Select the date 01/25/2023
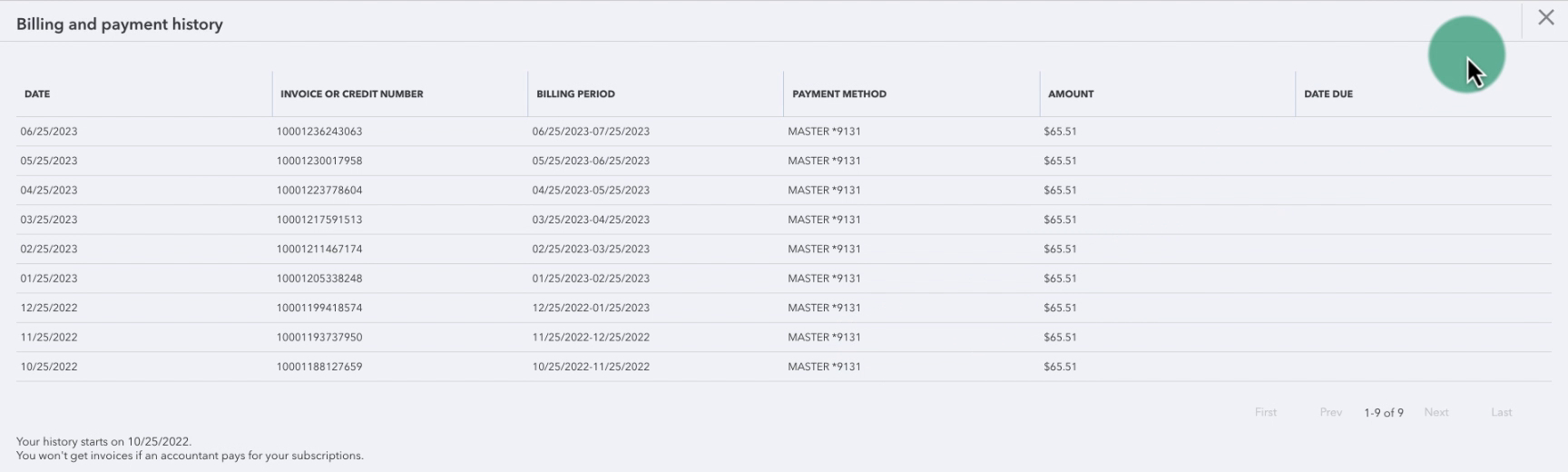1568x472 pixels. coord(49,278)
